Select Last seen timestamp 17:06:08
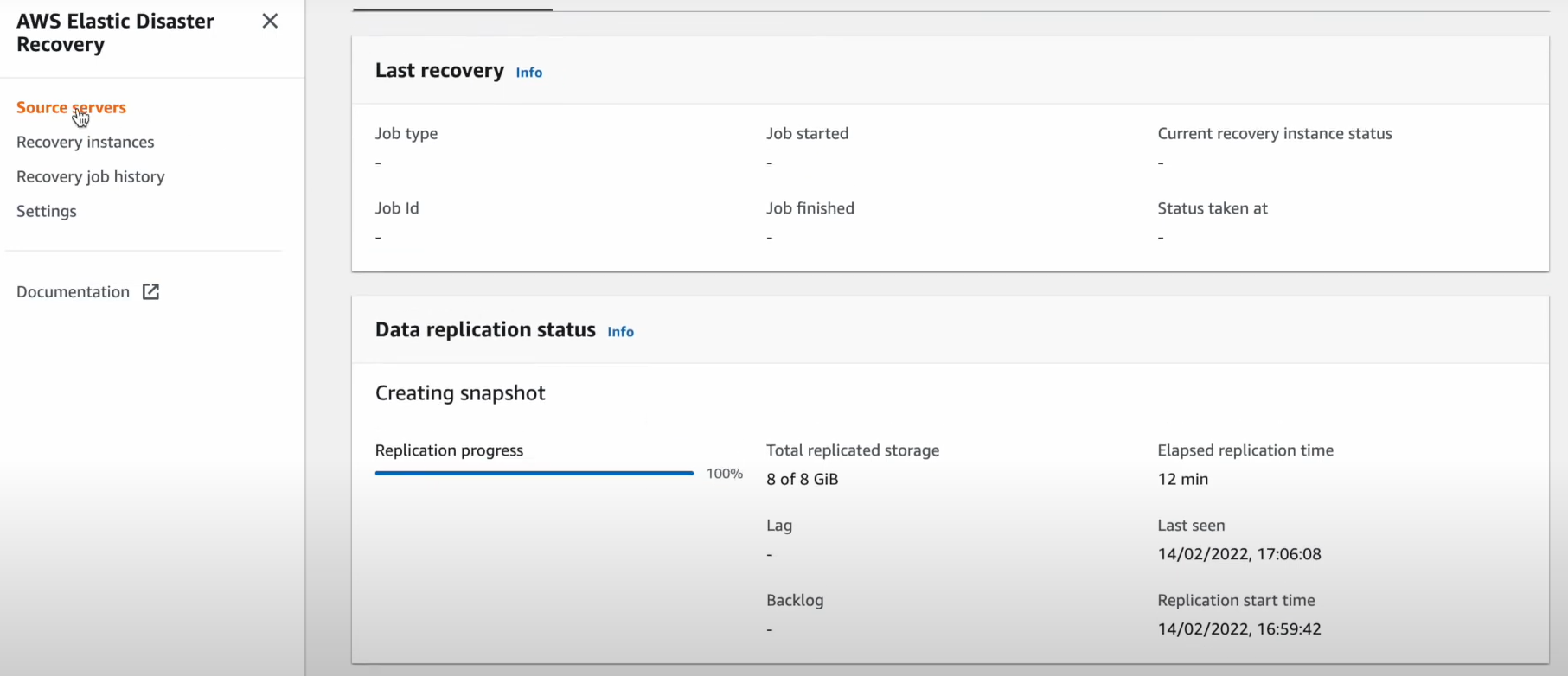Viewport: 1568px width, 676px height. pos(1239,554)
